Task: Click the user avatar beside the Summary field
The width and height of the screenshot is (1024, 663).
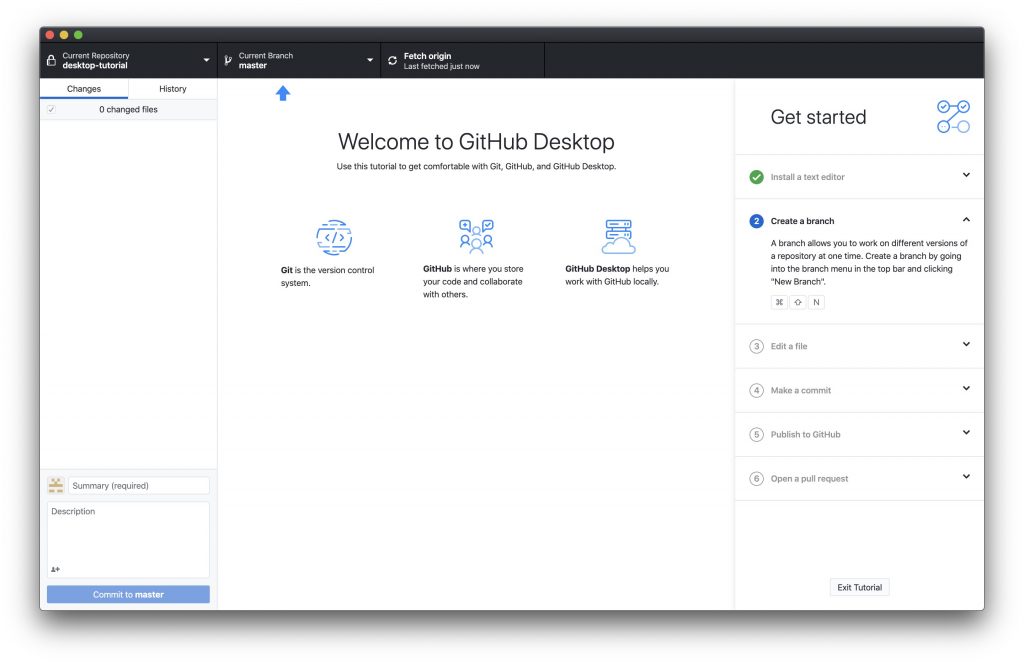Action: coord(56,485)
